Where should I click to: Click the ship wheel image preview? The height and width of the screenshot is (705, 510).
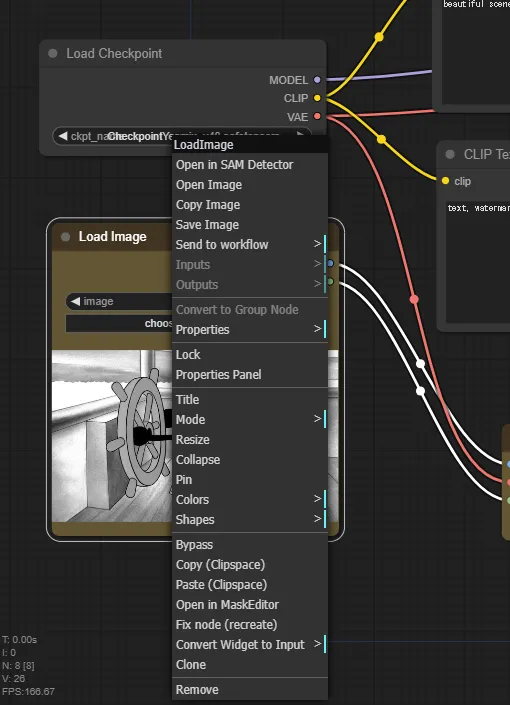coord(112,436)
